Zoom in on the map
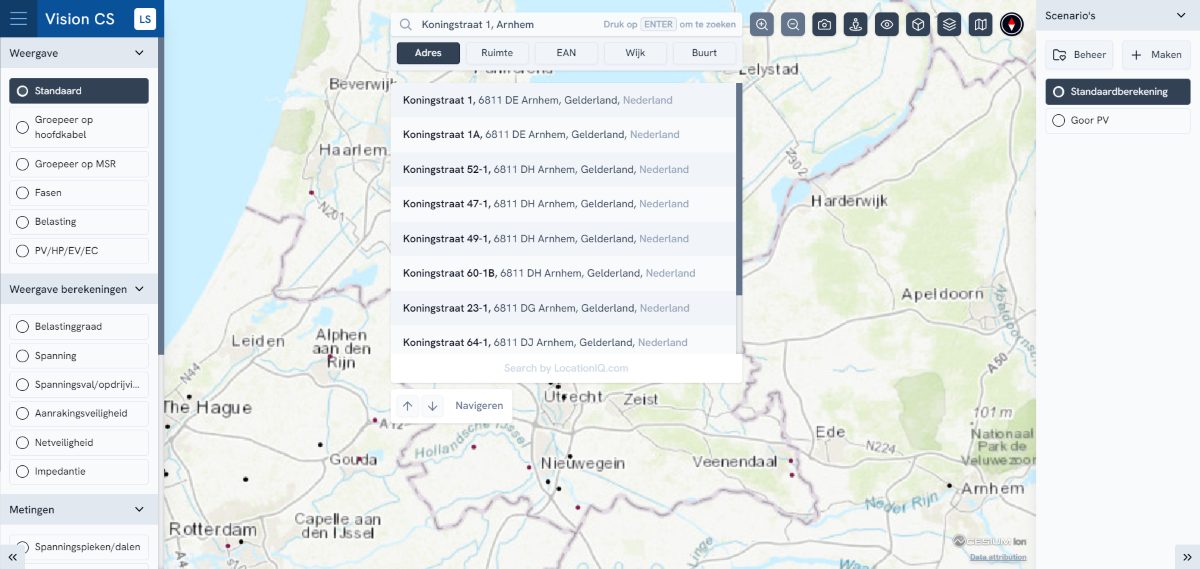1200x569 pixels. [x=762, y=25]
